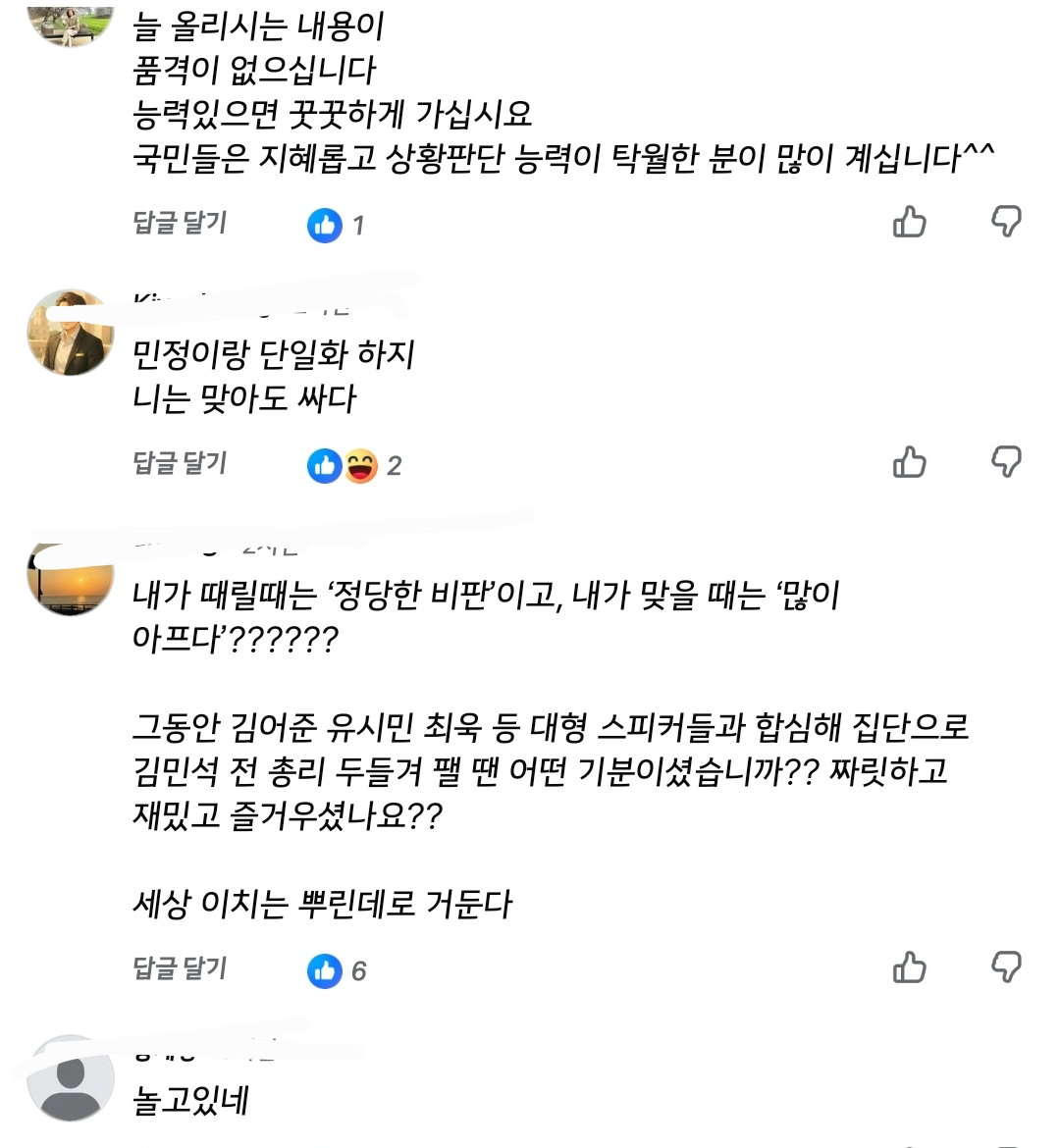Click the comment text '놀고있네'

tap(190, 1100)
